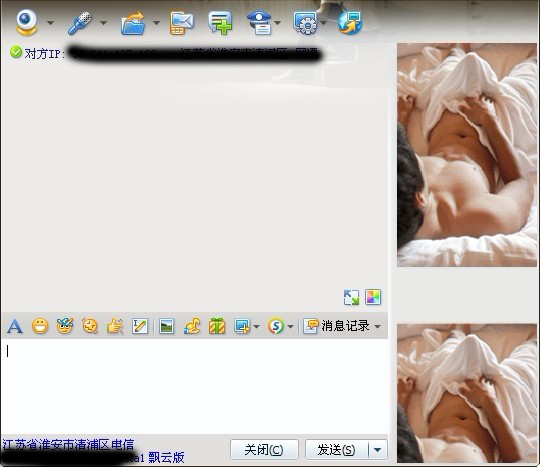This screenshot has height=467, width=540.
Task: Click the 发送(S) send button
Action: tap(336, 449)
